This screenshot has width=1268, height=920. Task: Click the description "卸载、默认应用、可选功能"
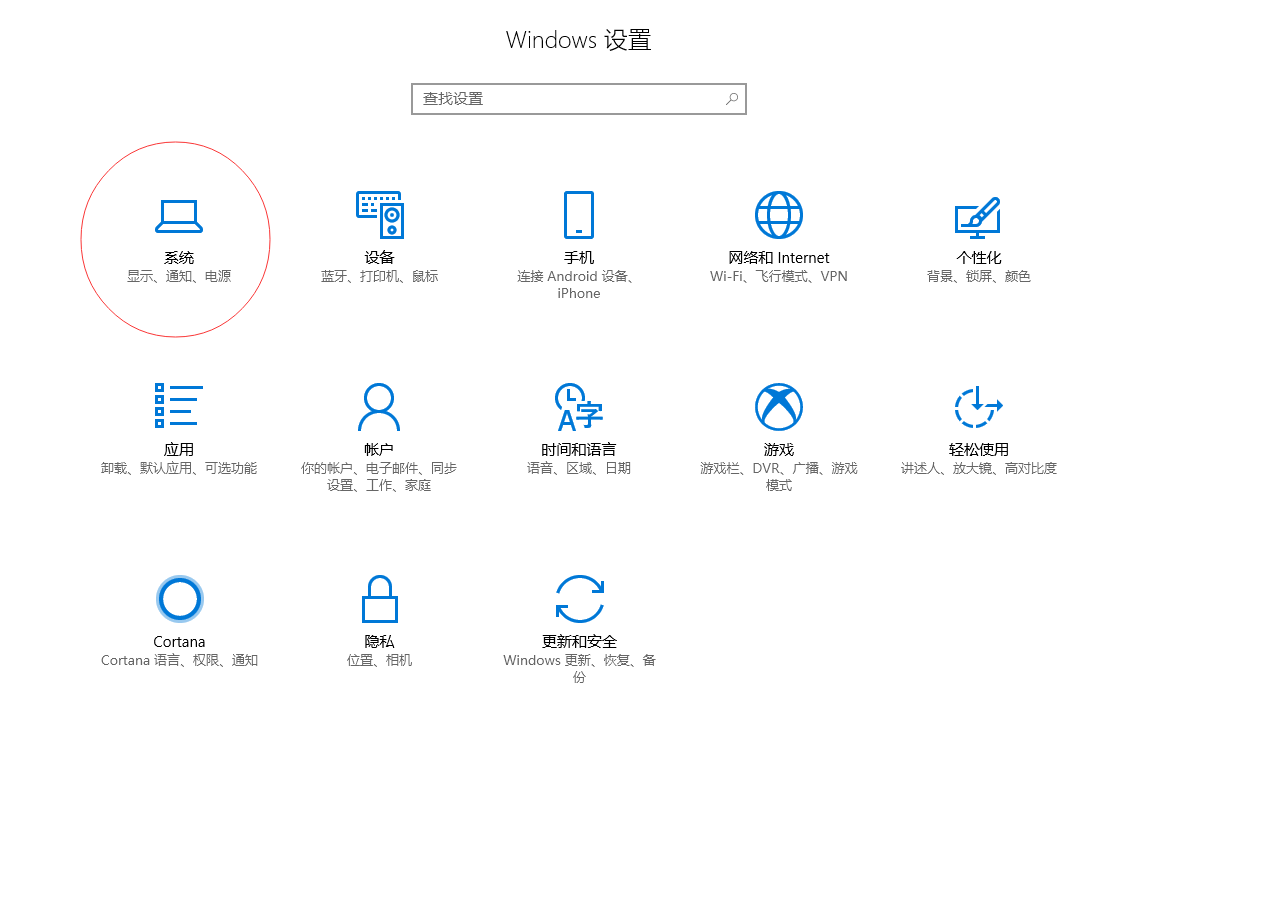[x=179, y=468]
